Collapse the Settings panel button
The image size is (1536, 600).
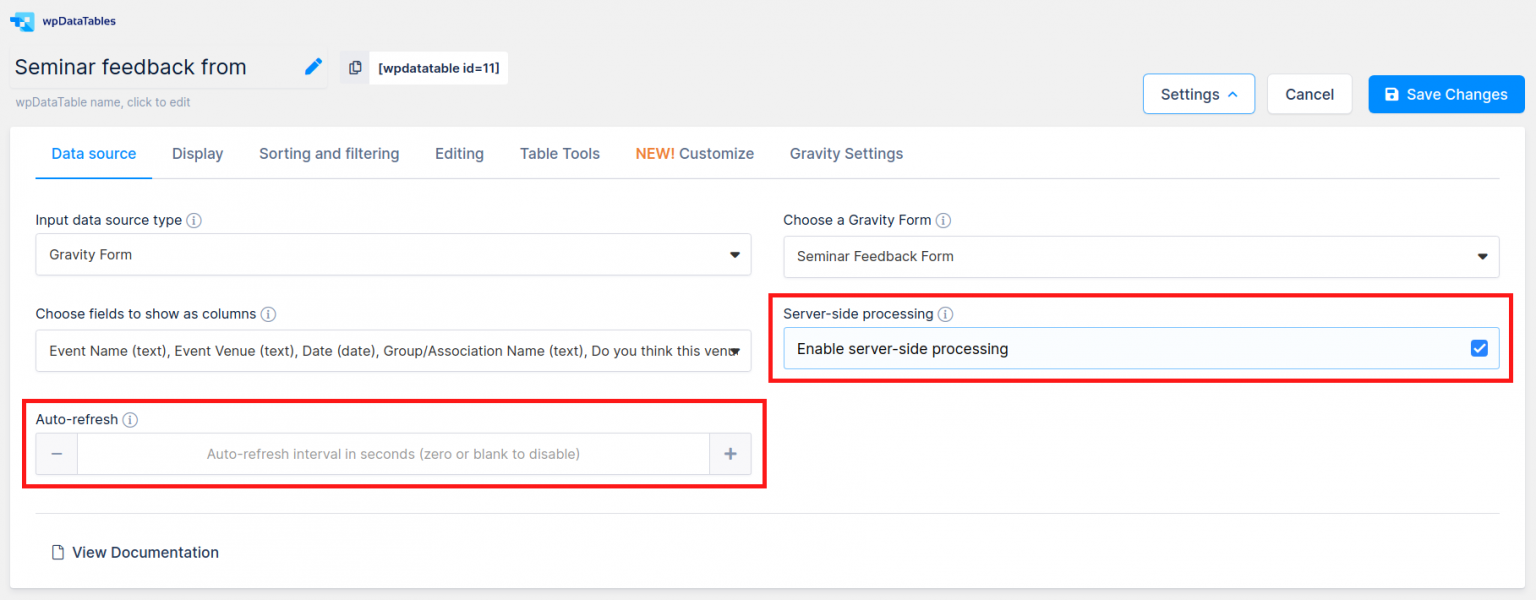click(x=1198, y=94)
